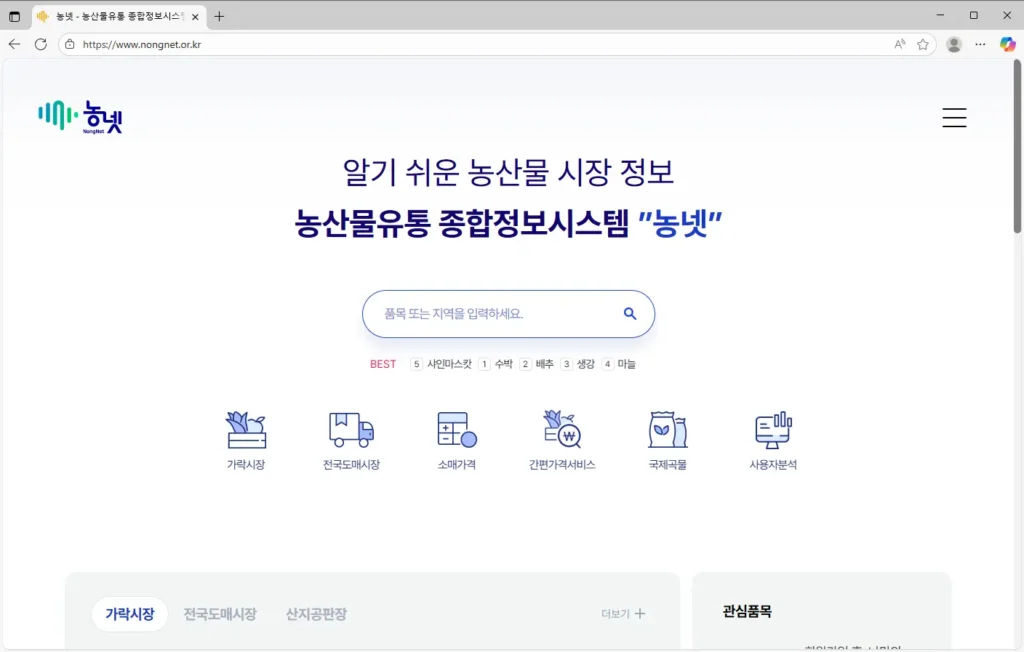Select the 가락시장 tab

point(130,613)
